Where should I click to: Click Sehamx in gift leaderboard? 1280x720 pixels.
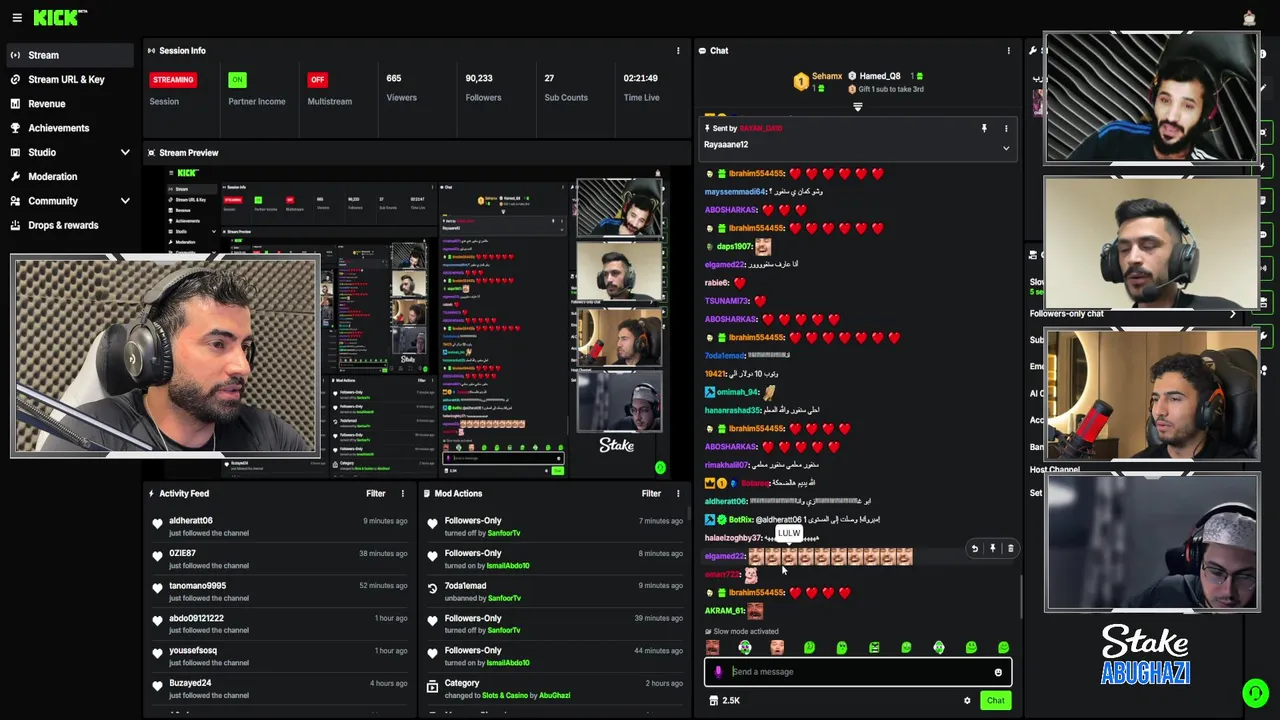pyautogui.click(x=827, y=76)
